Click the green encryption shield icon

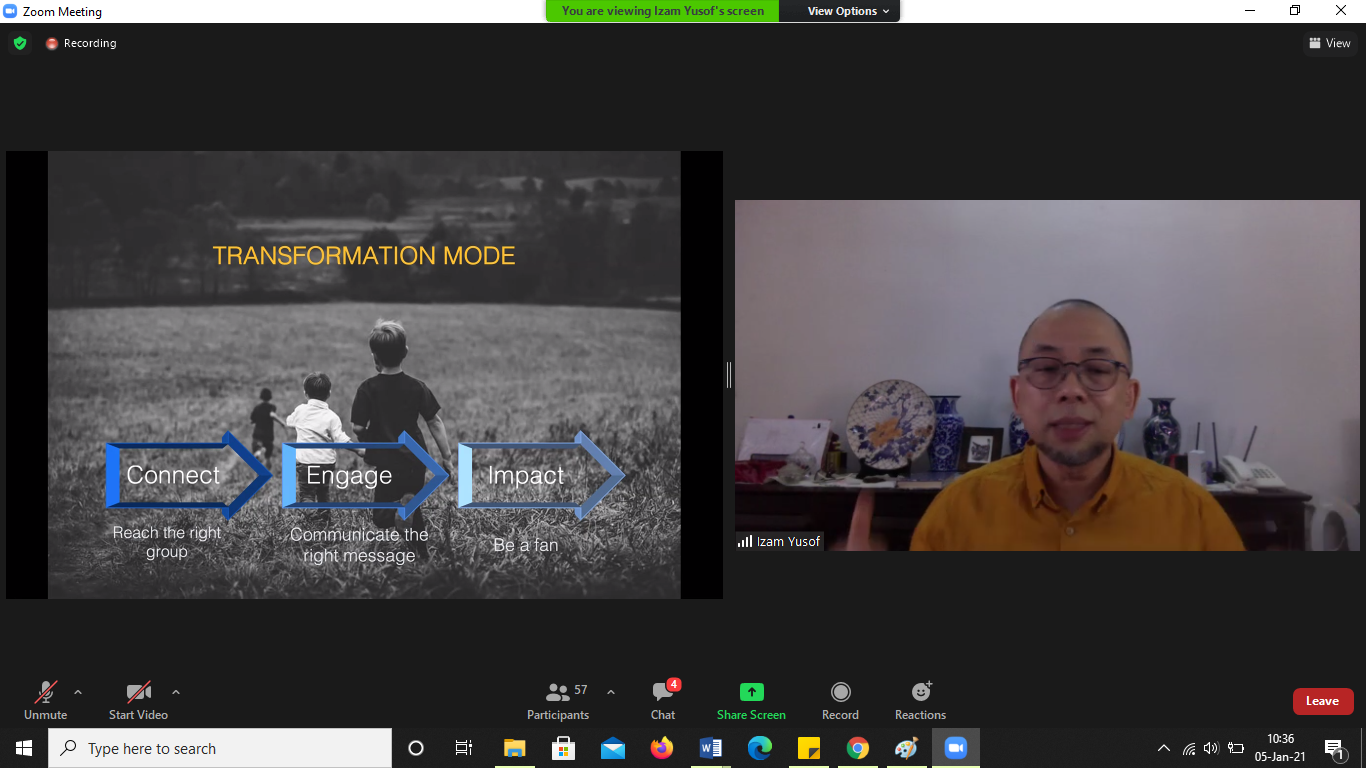pos(20,43)
